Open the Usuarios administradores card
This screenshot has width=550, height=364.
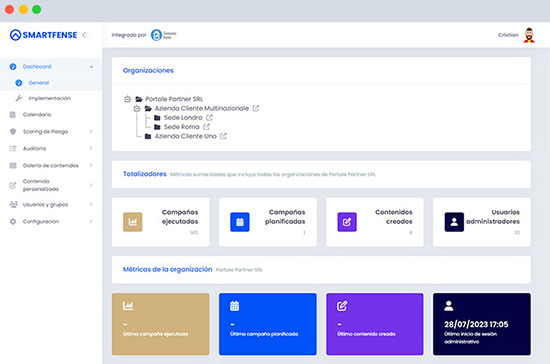pos(482,222)
